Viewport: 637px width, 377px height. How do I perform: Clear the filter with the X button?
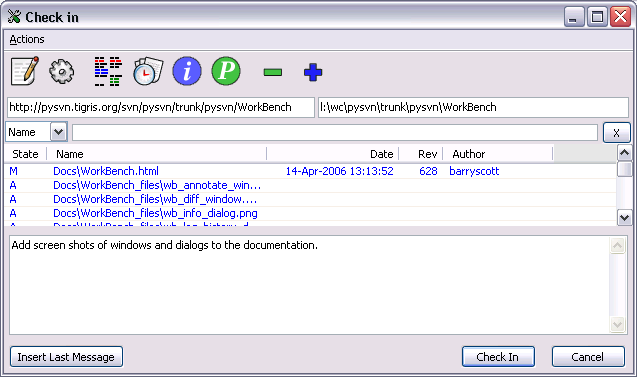(x=616, y=132)
